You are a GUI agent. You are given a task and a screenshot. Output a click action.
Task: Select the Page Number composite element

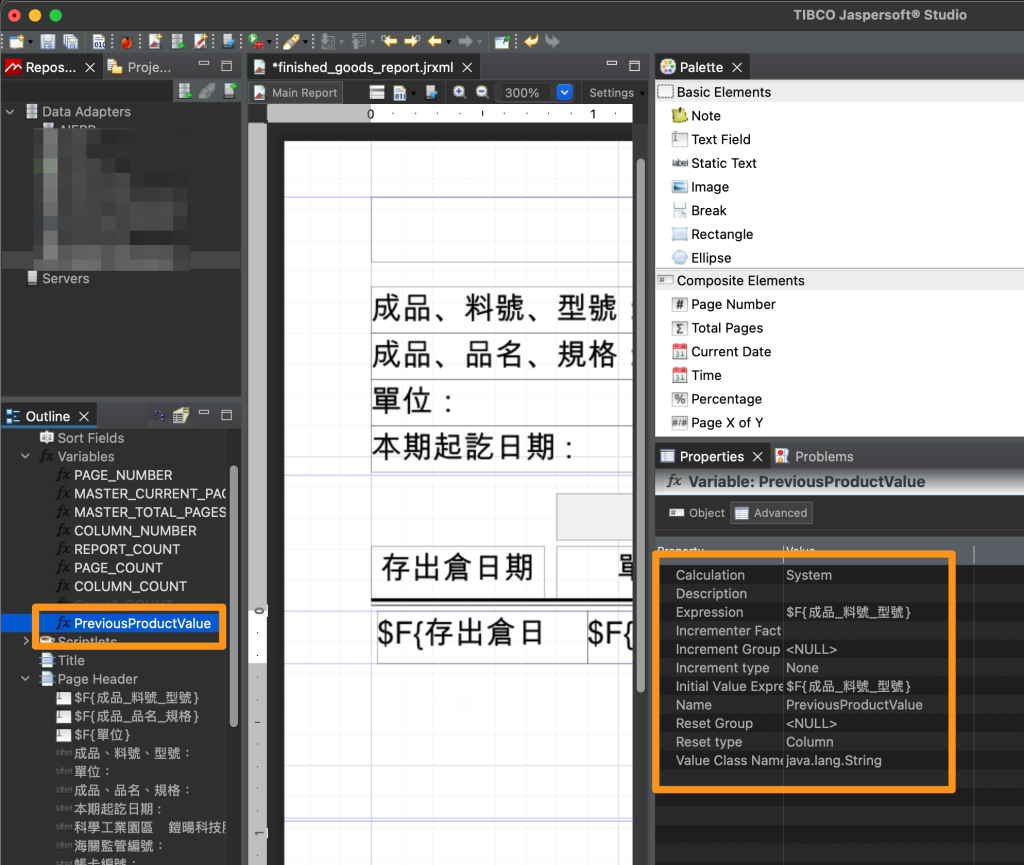coord(732,304)
